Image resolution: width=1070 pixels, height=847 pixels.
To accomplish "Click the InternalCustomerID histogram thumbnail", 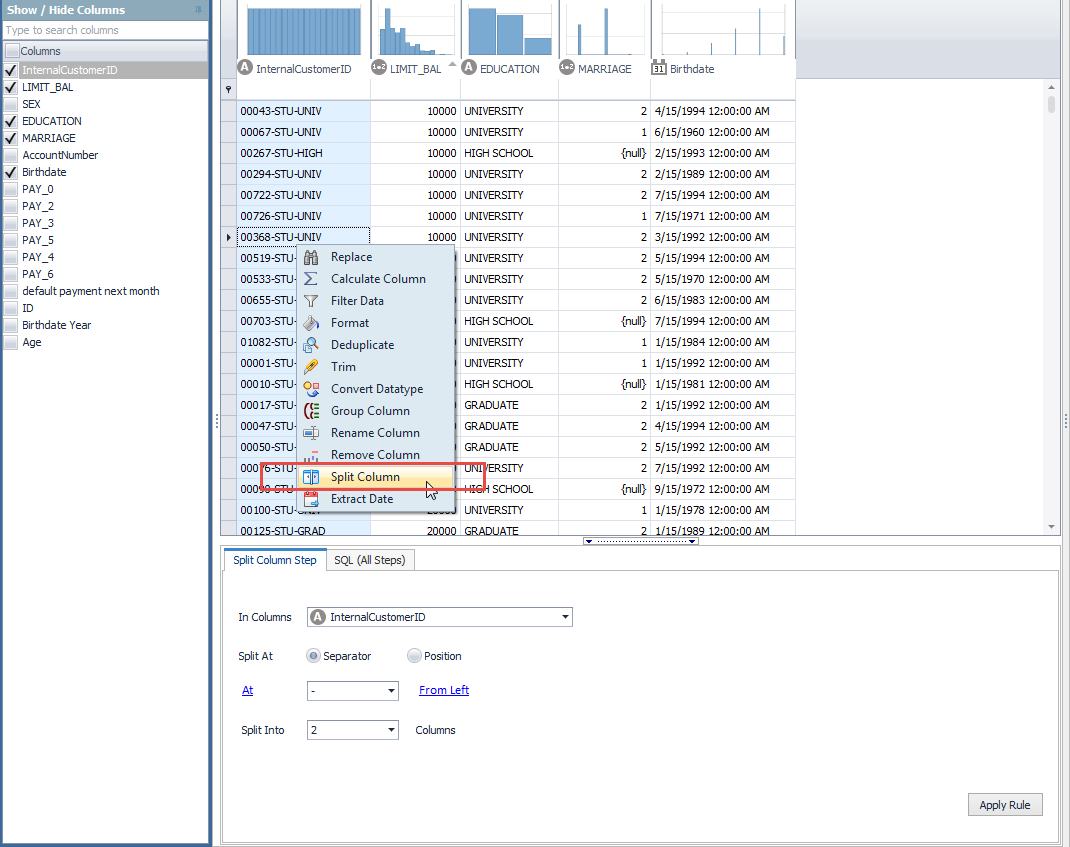I will point(304,31).
